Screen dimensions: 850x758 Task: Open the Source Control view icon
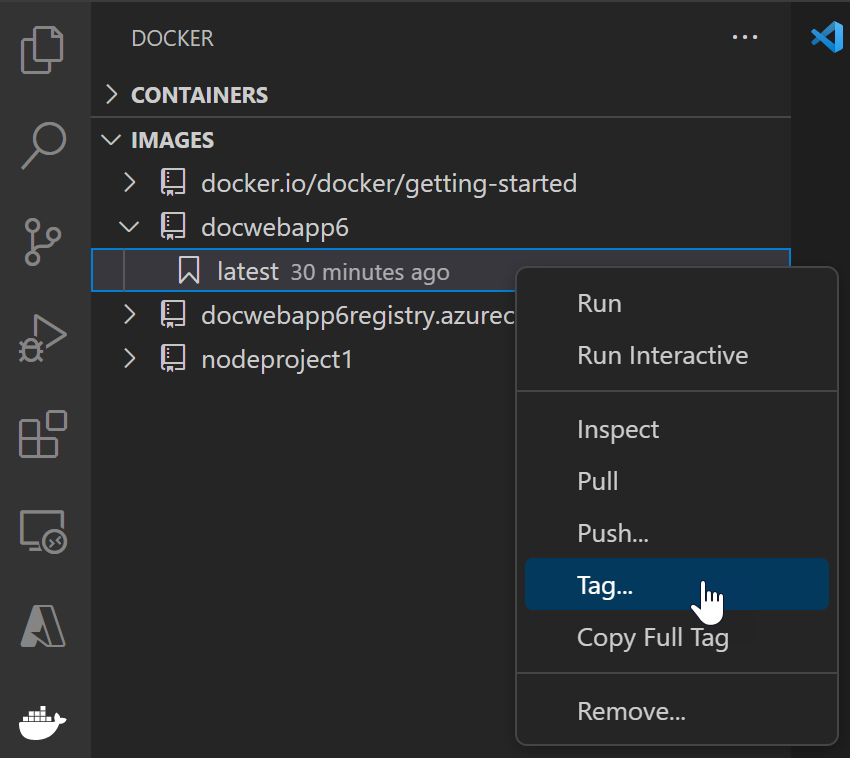point(42,242)
